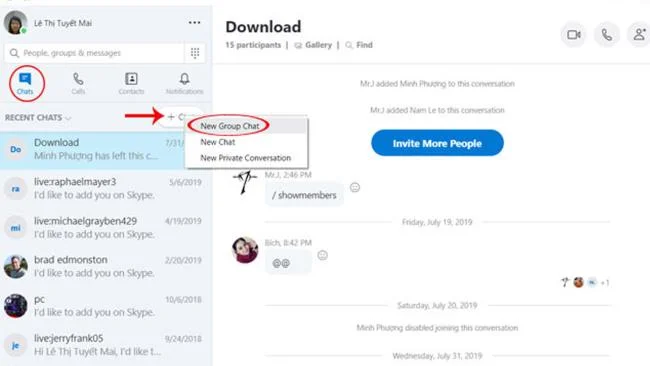
Task: Open the Gallery link in header
Action: [313, 45]
